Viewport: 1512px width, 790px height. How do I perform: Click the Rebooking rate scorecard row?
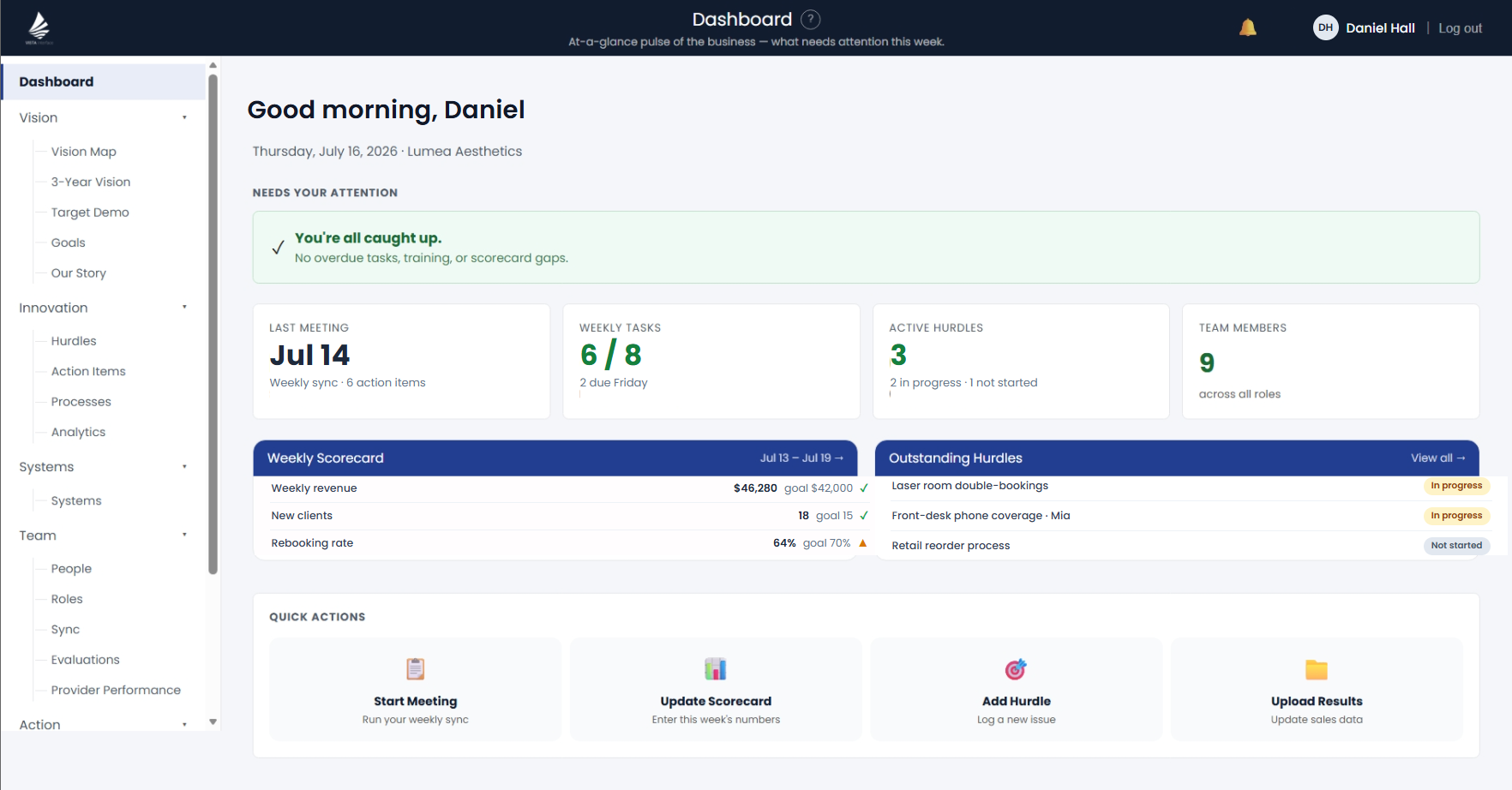tap(570, 543)
